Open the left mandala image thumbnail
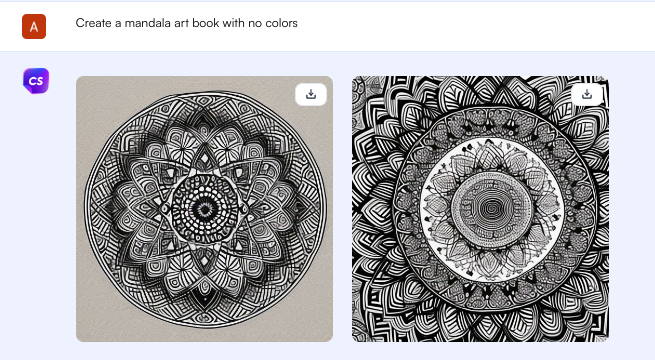 coord(204,209)
